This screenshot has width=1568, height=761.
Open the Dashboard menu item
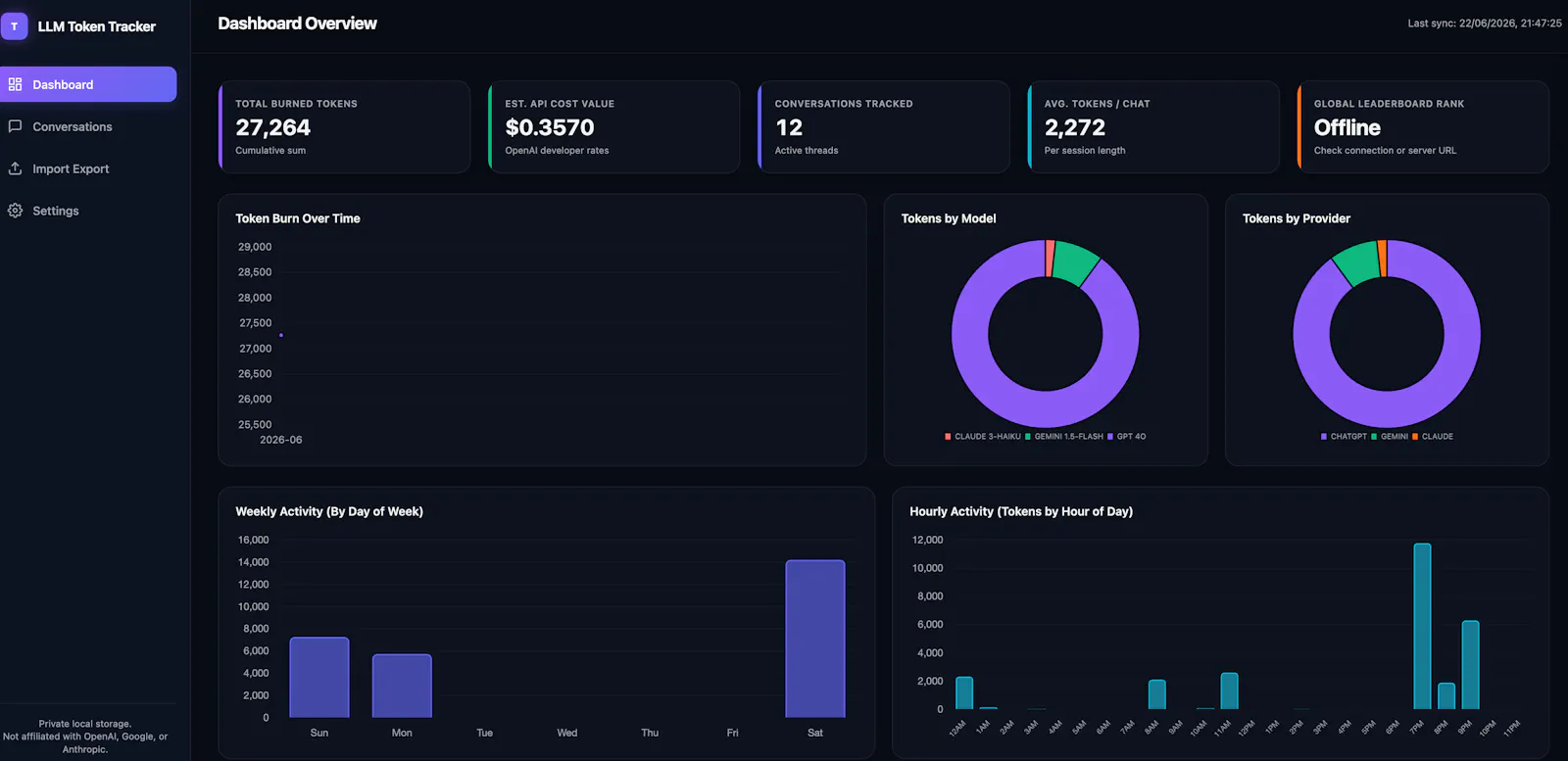click(x=88, y=84)
